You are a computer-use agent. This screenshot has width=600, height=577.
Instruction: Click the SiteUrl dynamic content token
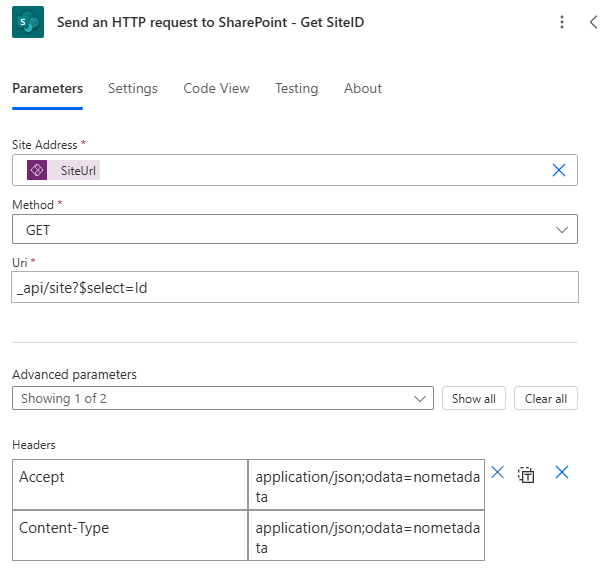(x=64, y=170)
